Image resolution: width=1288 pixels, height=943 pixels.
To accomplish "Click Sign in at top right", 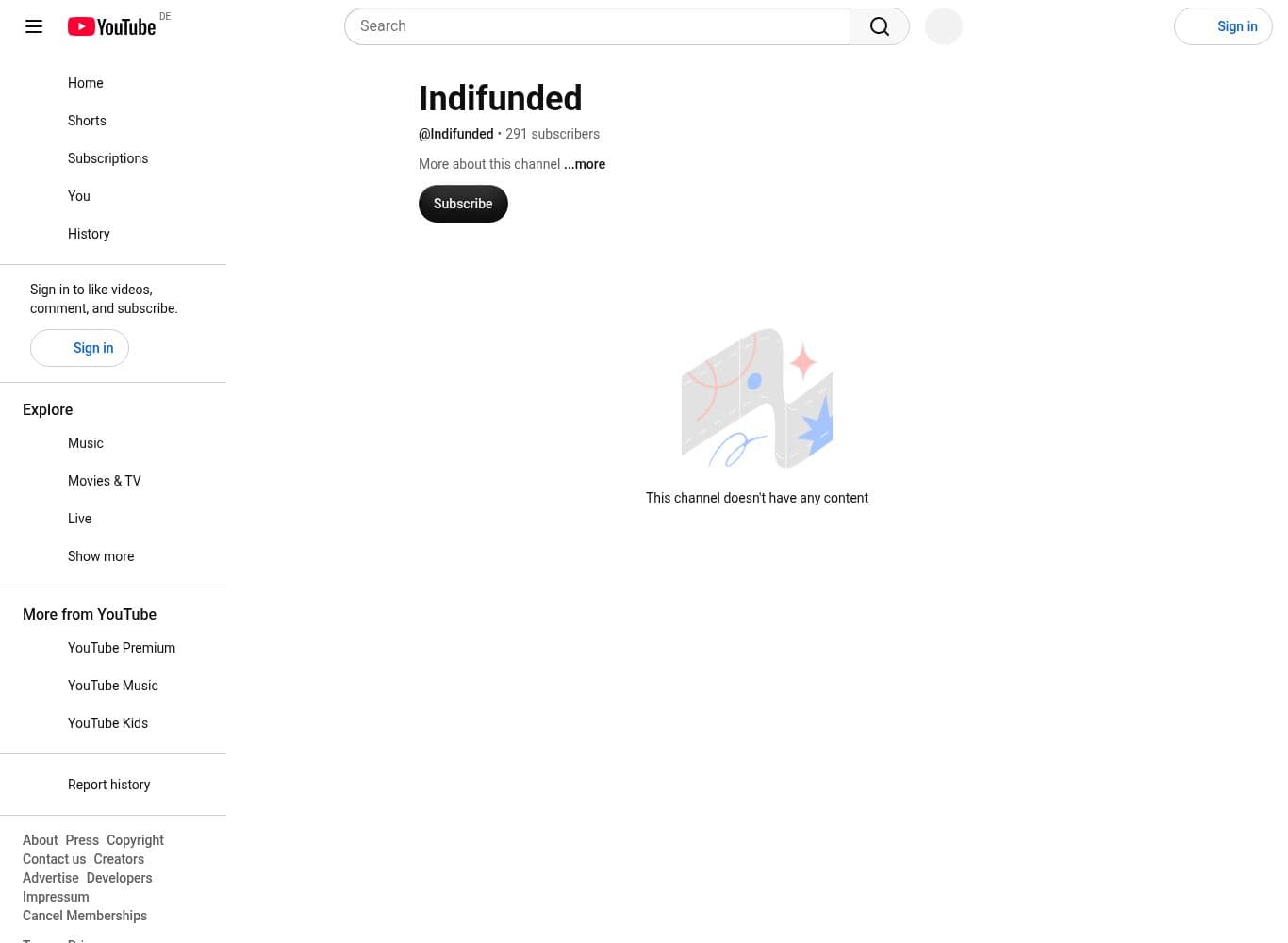I will (x=1223, y=26).
